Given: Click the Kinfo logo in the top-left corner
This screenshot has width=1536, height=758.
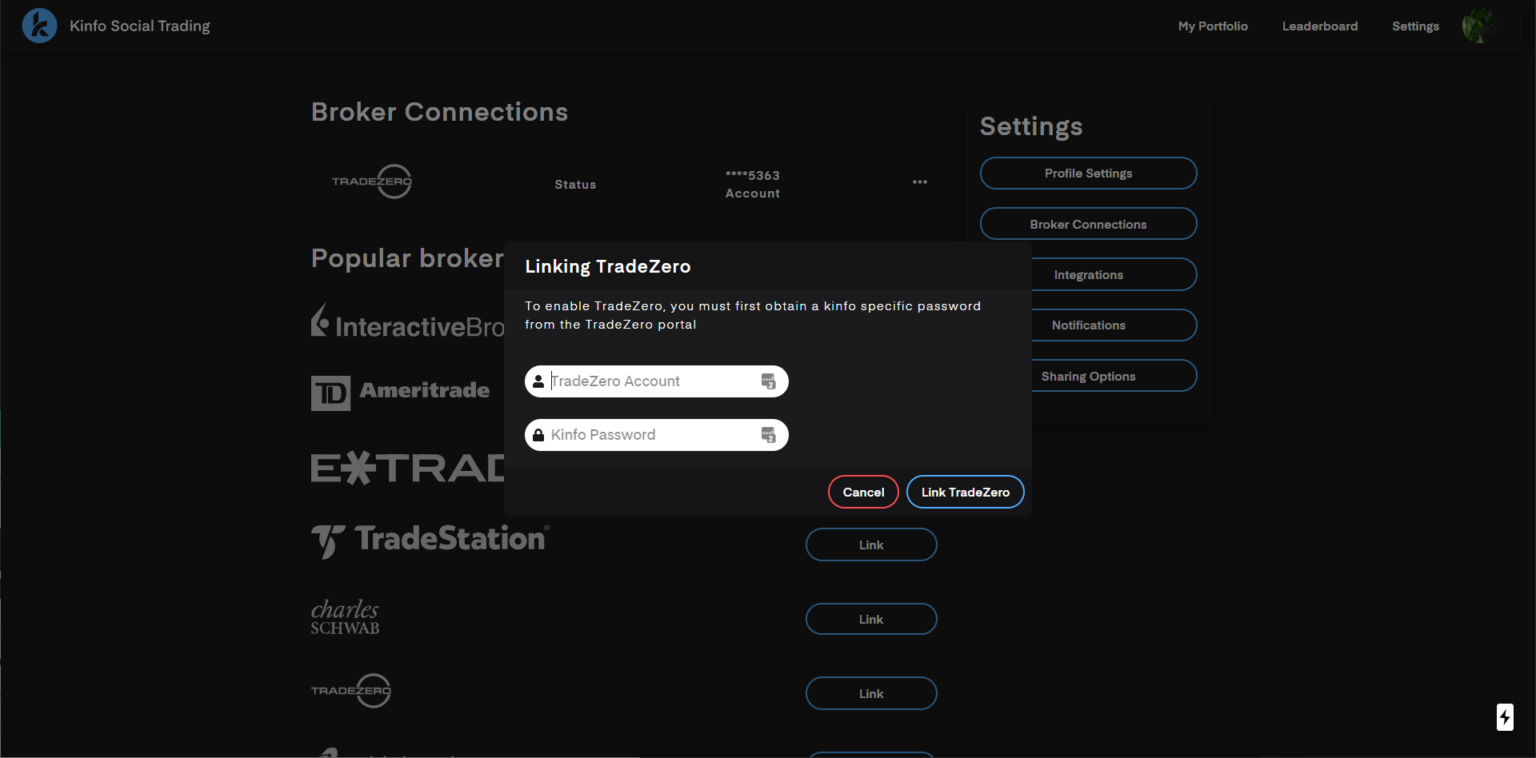Looking at the screenshot, I should point(39,25).
